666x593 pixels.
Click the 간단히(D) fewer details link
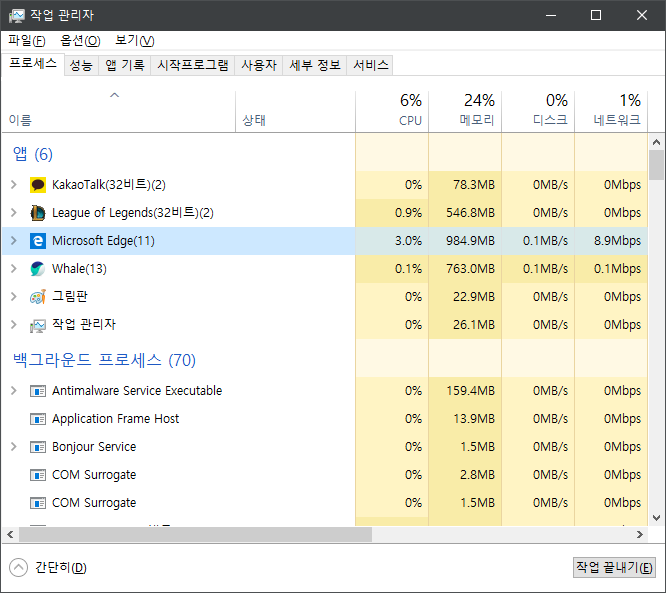61,568
